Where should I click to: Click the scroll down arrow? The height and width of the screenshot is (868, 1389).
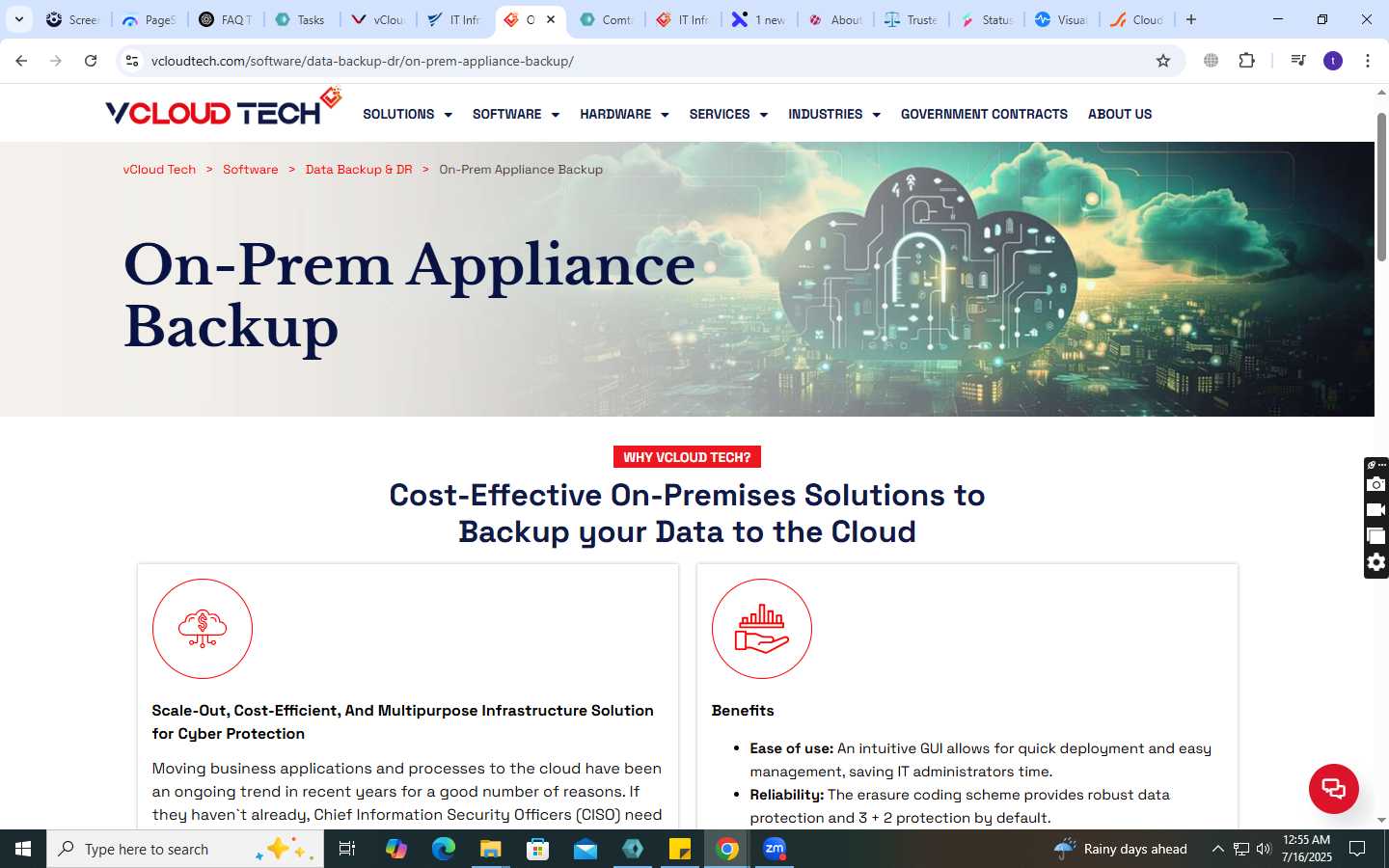click(x=1381, y=820)
